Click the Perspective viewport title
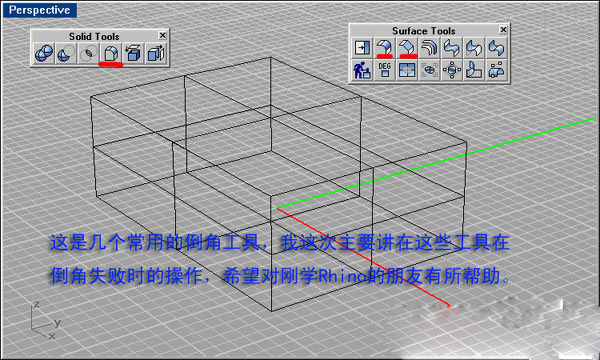Image resolution: width=600 pixels, height=360 pixels. click(x=39, y=10)
